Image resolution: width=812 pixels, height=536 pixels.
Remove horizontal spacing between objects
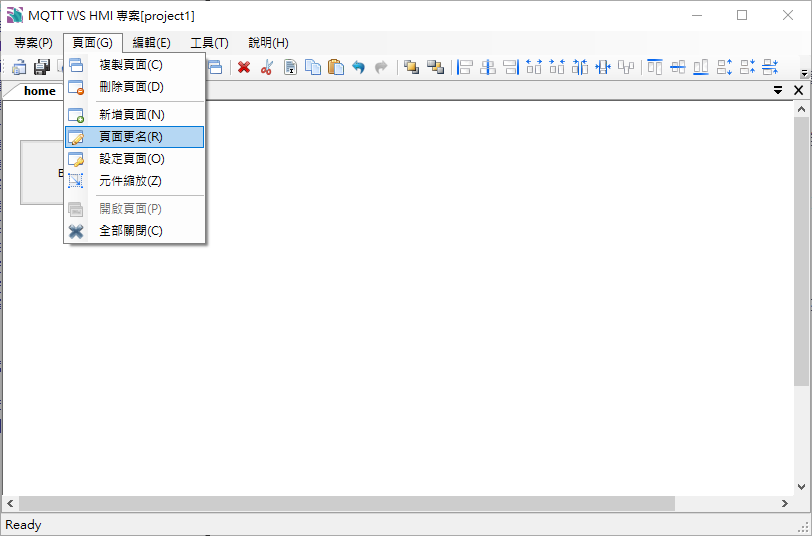(x=580, y=67)
